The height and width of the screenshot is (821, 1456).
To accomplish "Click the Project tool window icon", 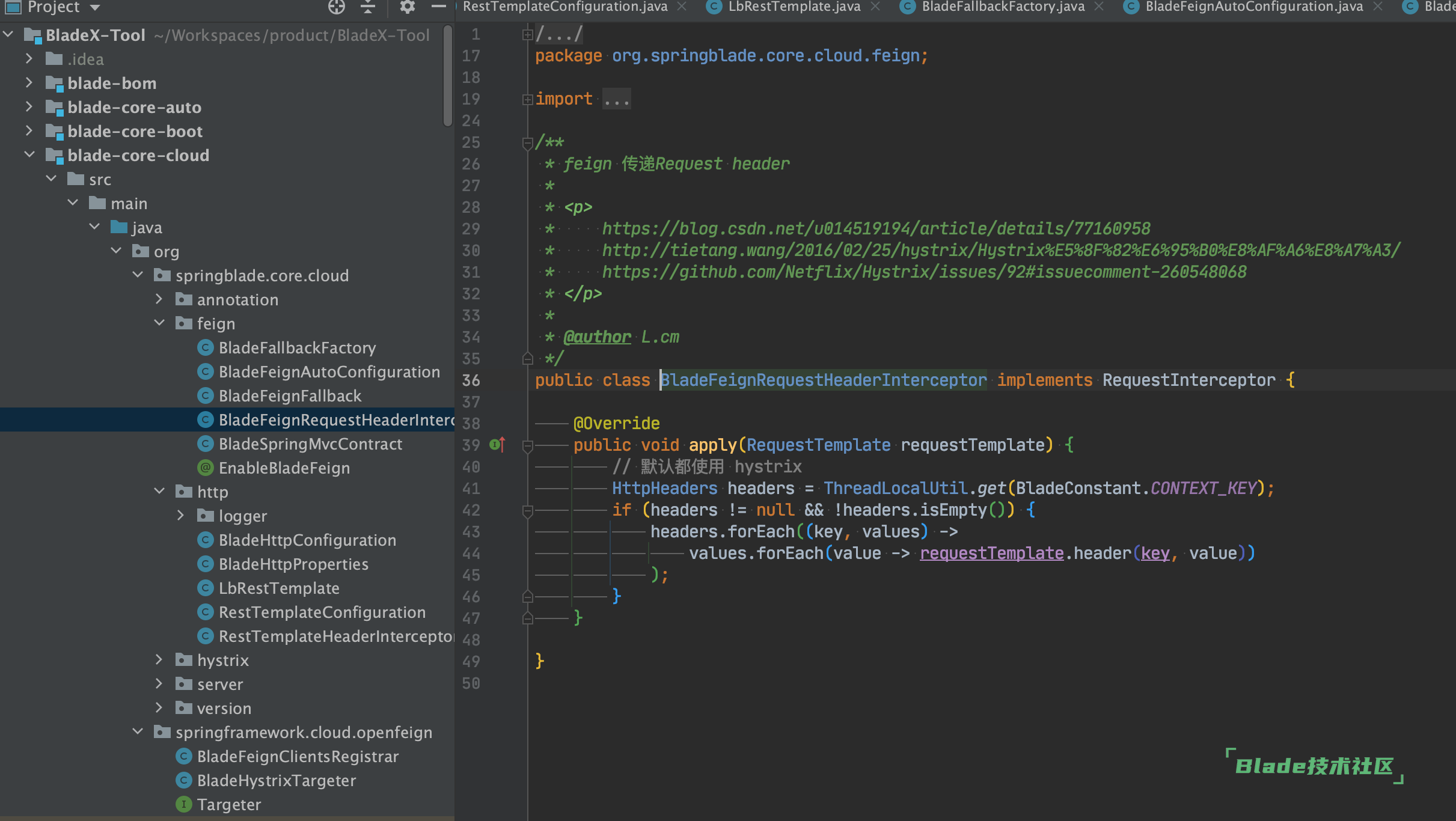I will click(13, 7).
